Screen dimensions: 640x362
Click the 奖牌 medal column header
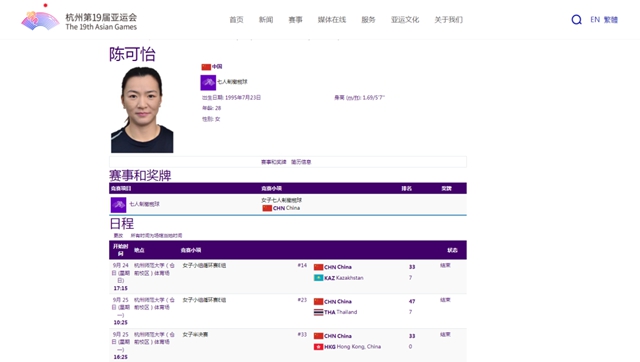[447, 189]
